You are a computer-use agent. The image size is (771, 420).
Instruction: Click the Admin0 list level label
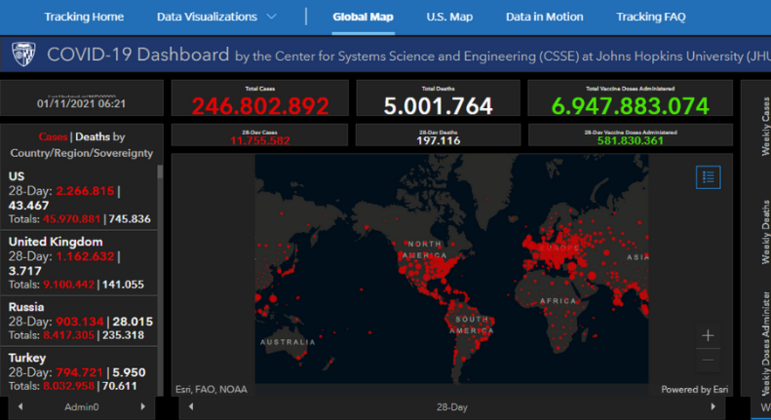click(x=82, y=407)
